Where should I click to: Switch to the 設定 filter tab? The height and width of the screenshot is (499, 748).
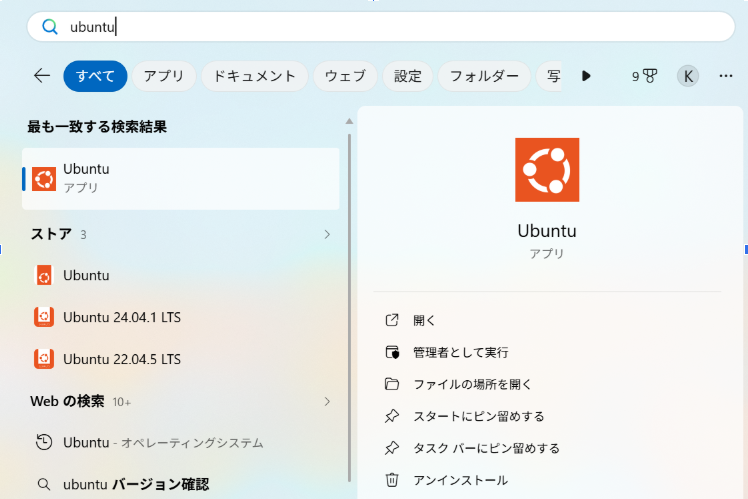408,76
